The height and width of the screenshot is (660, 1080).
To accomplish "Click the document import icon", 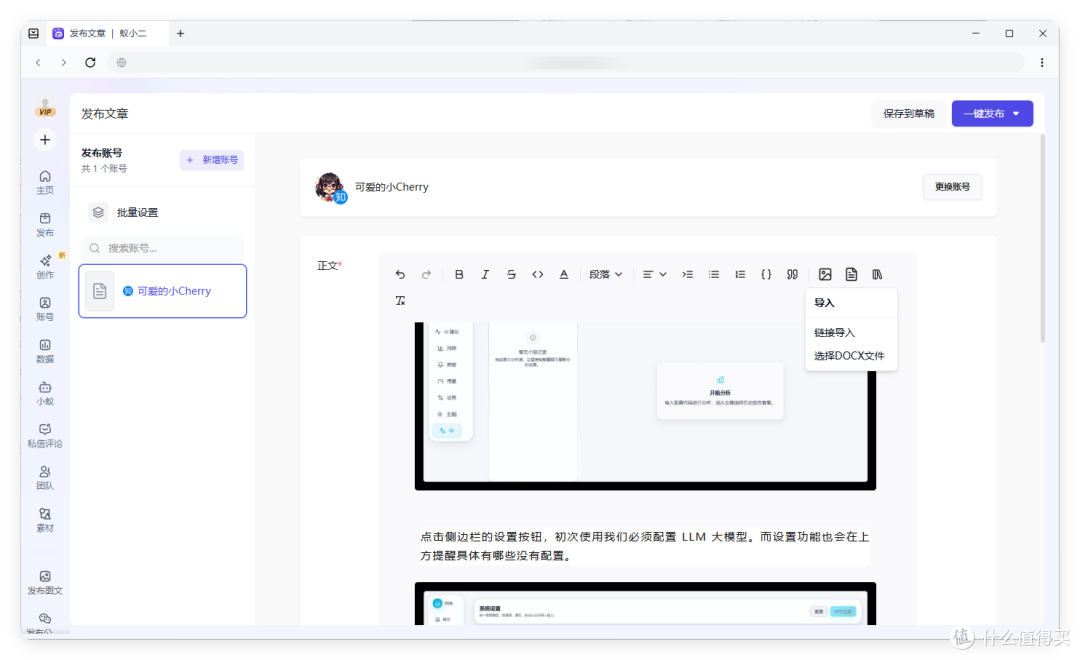I will 851,274.
